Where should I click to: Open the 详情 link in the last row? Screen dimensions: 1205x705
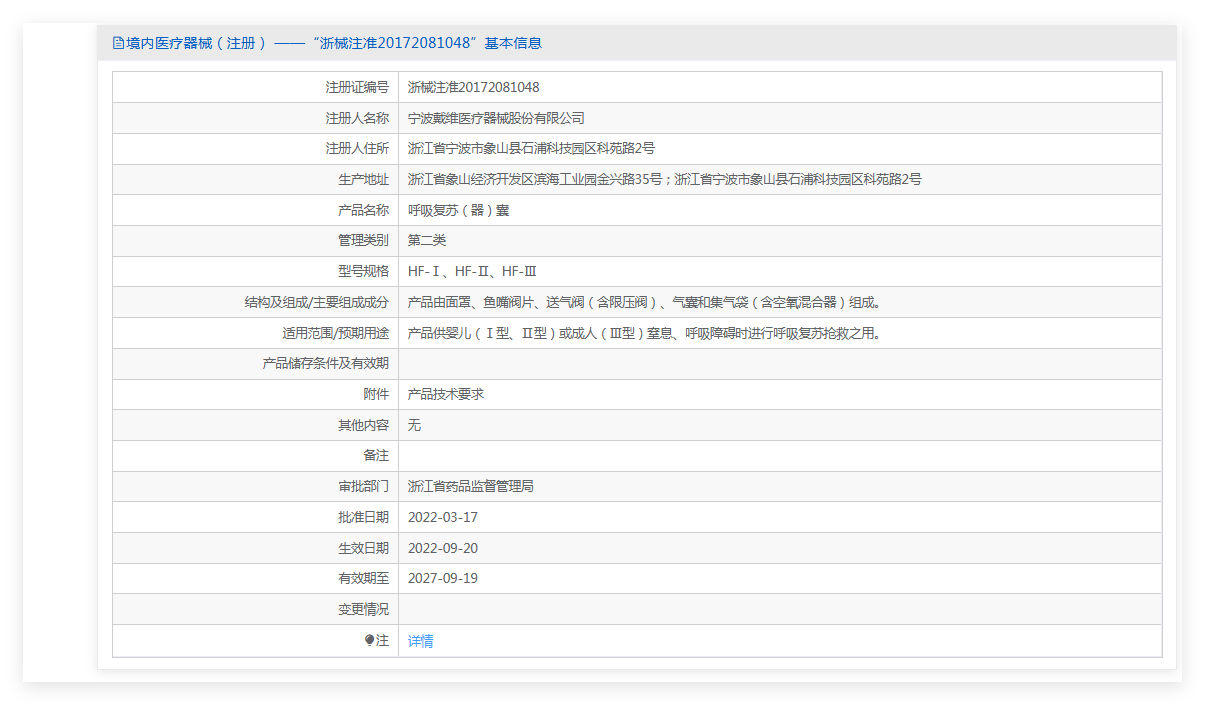(x=420, y=641)
